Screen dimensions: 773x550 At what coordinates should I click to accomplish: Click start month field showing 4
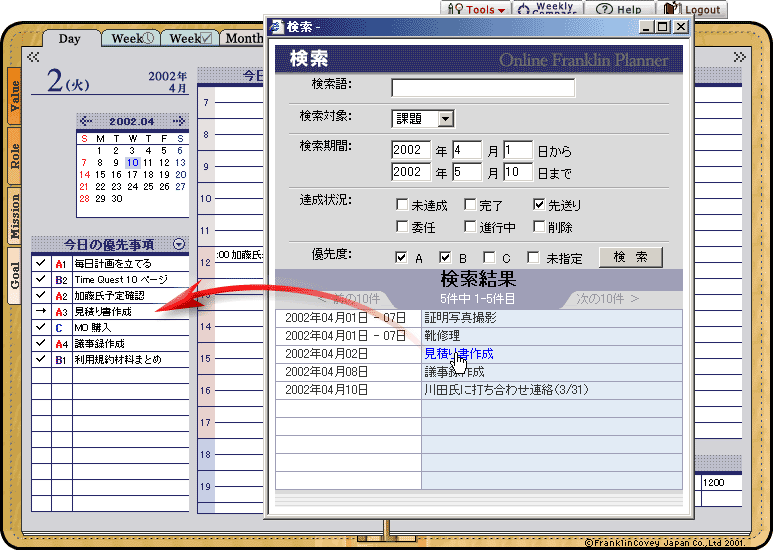pyautogui.click(x=467, y=150)
